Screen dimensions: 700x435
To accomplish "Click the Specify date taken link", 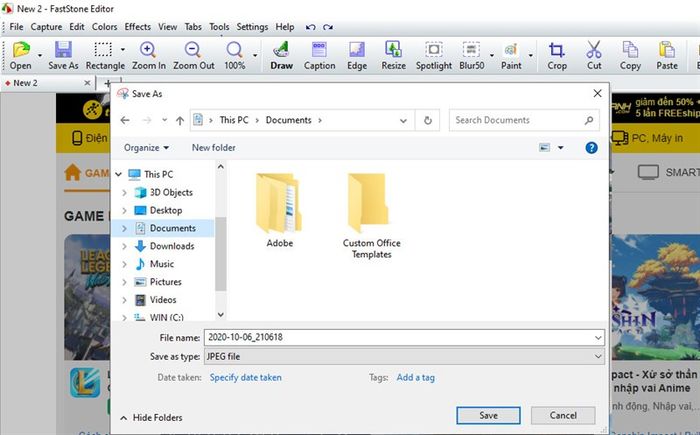I will [x=246, y=377].
